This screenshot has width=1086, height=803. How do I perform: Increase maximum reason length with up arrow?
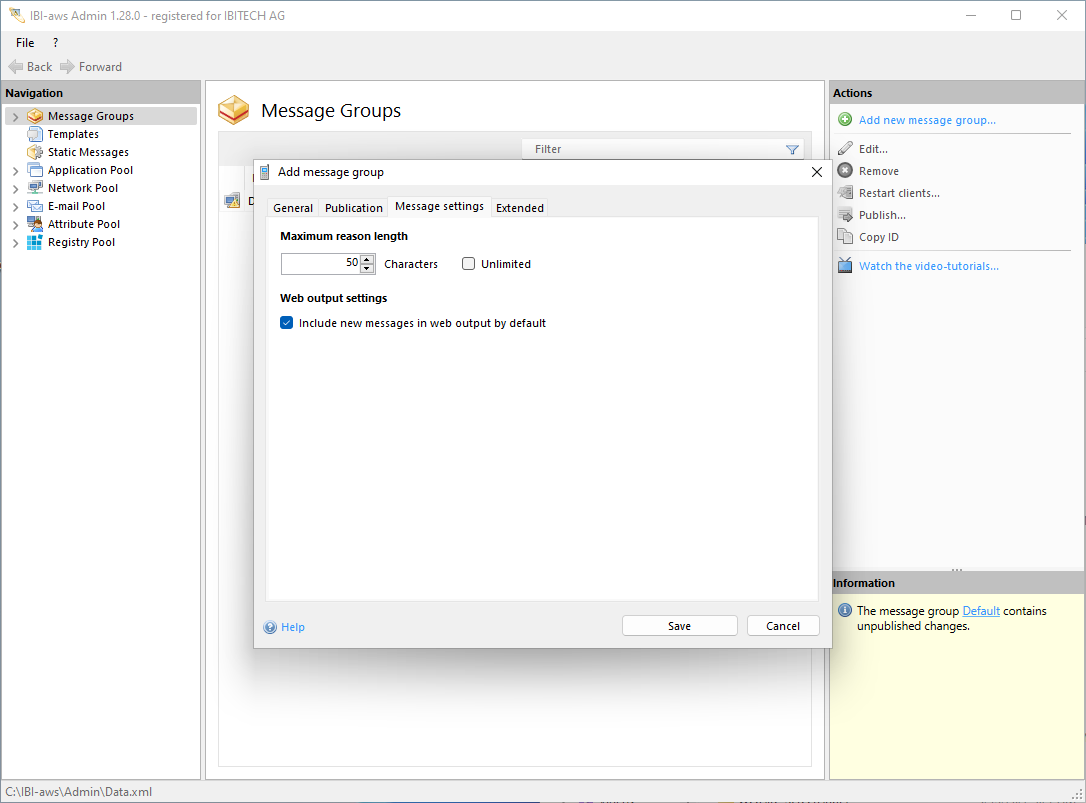(367, 259)
